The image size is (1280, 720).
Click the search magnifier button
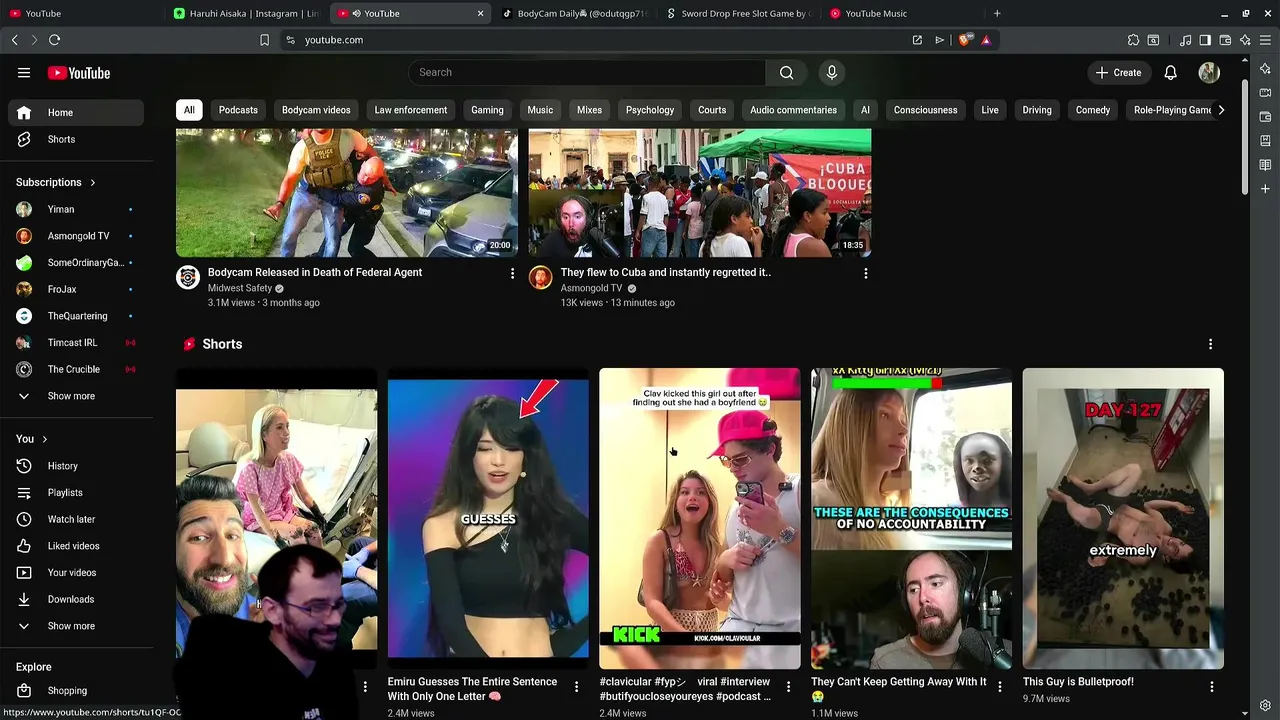coord(787,72)
